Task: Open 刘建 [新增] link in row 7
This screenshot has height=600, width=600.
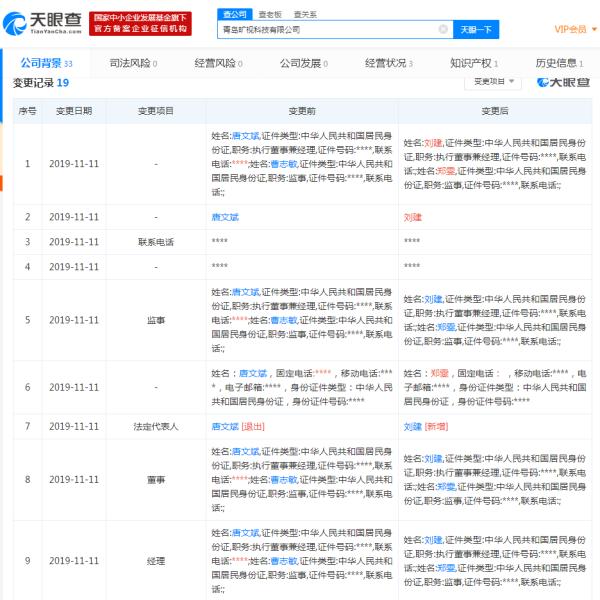Action: tap(426, 426)
